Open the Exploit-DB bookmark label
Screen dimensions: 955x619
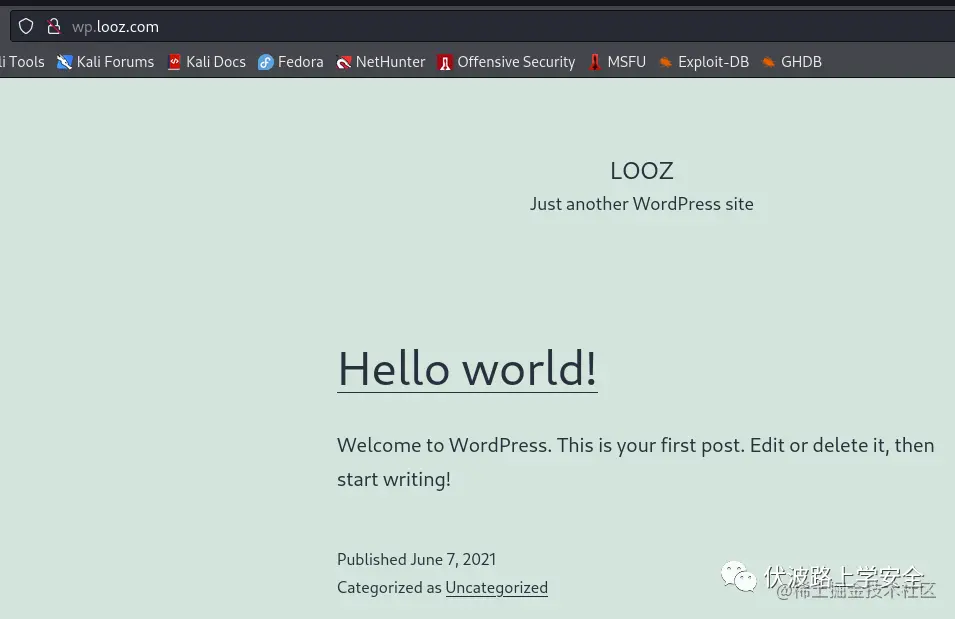[713, 62]
